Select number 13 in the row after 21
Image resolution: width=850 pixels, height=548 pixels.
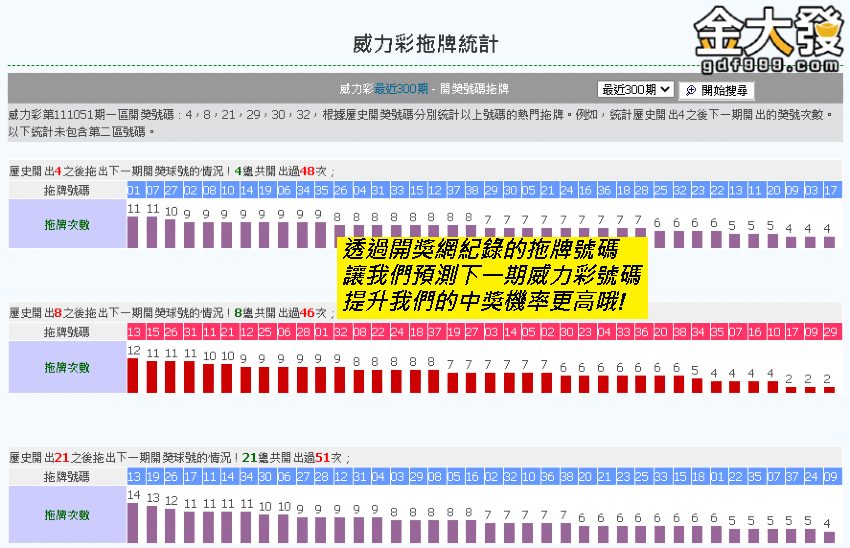[134, 476]
